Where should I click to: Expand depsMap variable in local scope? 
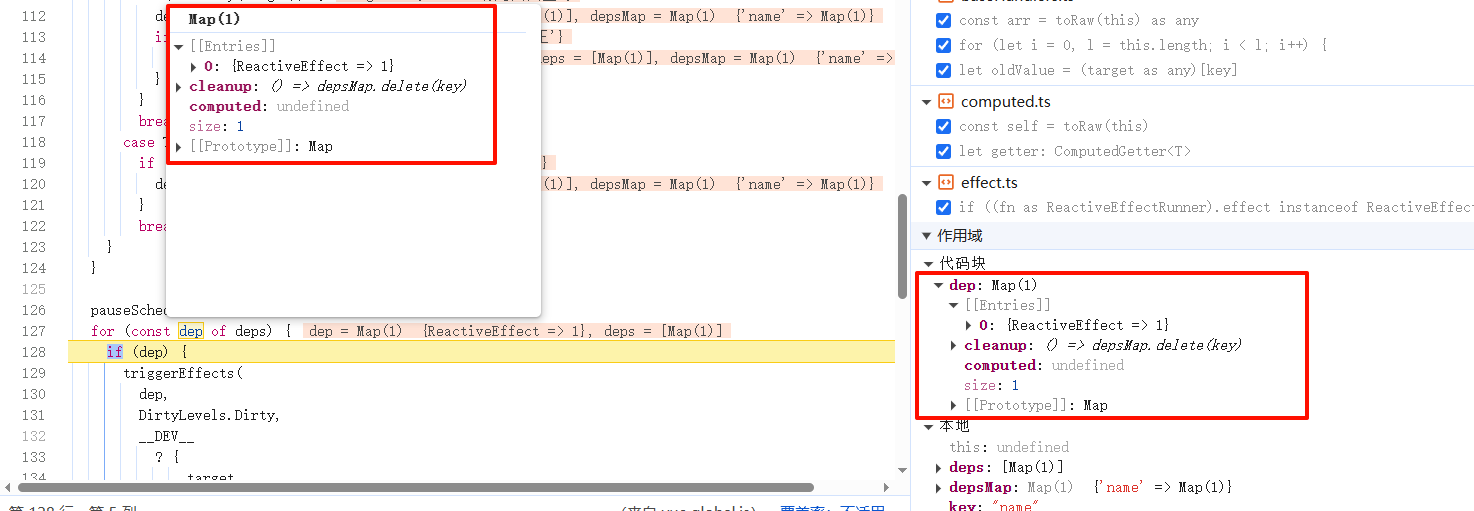point(938,487)
